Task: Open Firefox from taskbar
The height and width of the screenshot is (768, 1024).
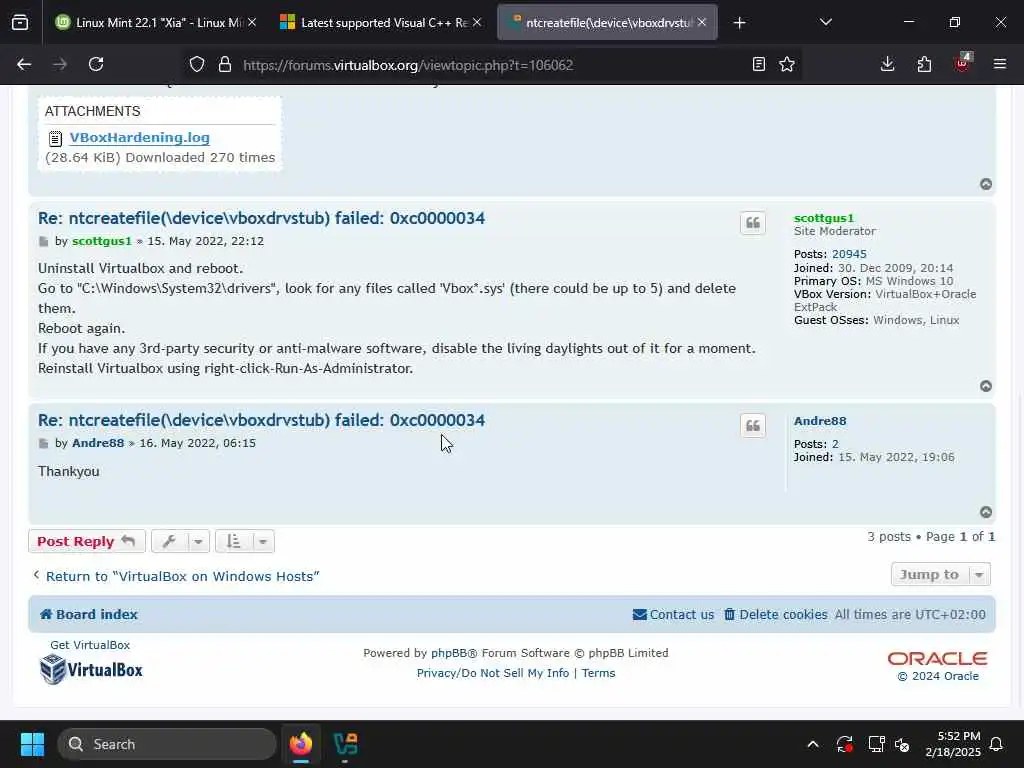Action: click(x=300, y=744)
